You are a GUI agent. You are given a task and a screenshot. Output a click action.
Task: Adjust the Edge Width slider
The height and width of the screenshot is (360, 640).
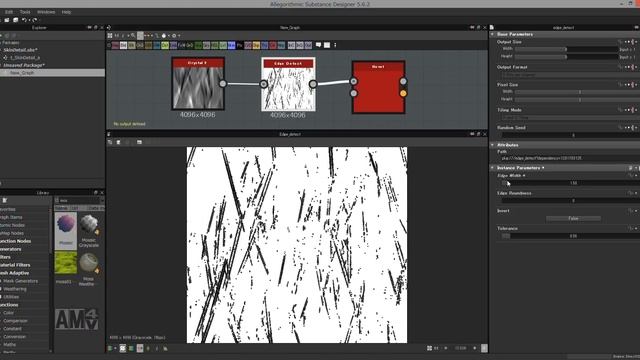[570, 183]
